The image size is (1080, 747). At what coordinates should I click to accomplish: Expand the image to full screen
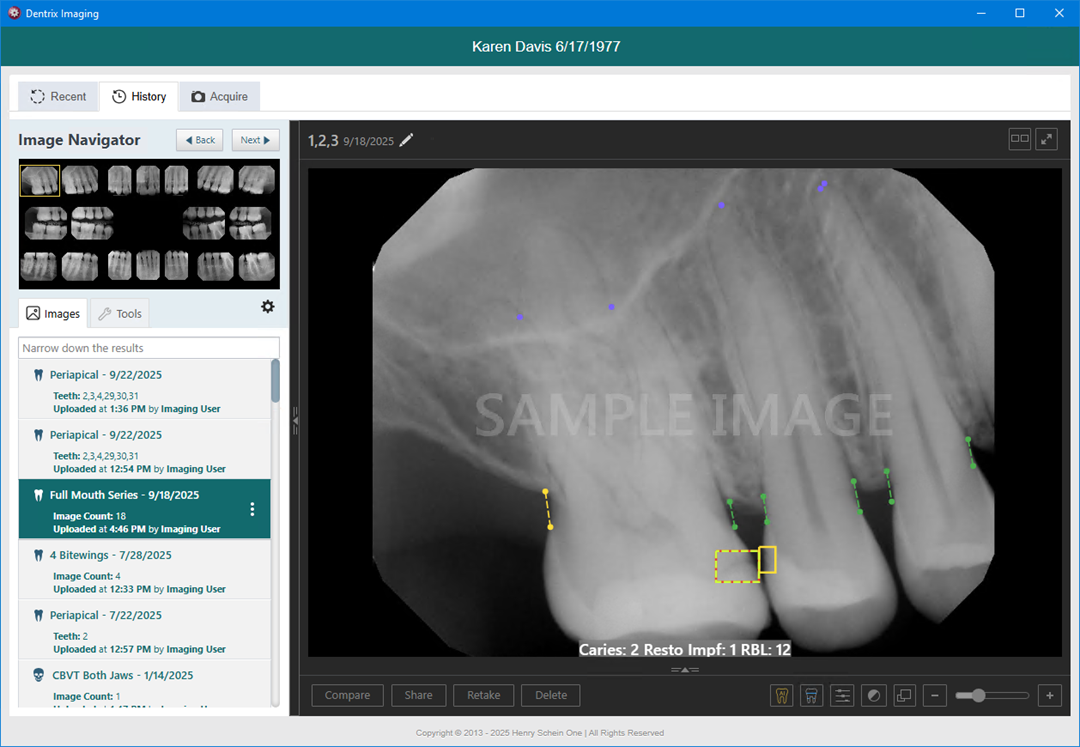pyautogui.click(x=1046, y=139)
